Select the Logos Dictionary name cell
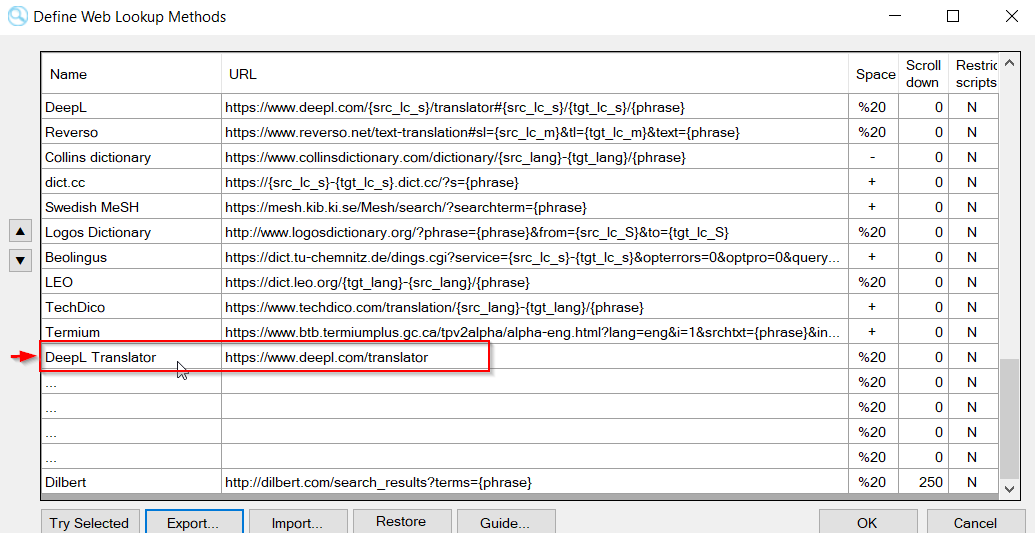1035x533 pixels. (132, 232)
